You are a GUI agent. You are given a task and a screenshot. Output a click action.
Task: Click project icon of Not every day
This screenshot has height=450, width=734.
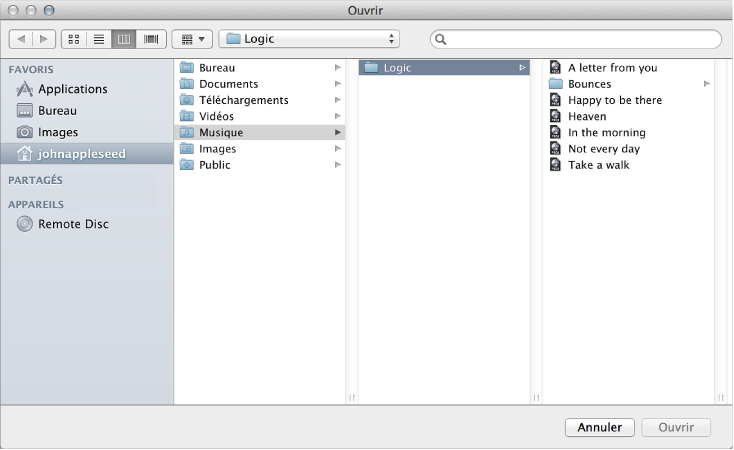555,148
